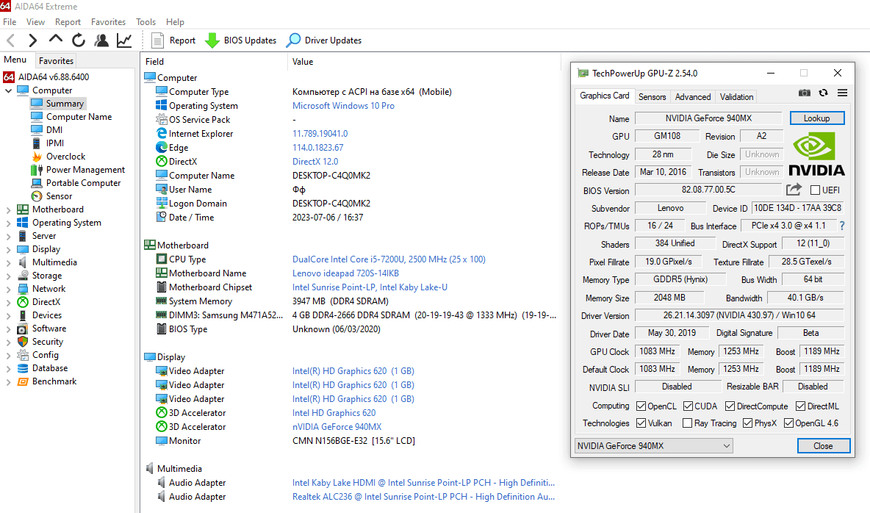870x513 pixels.
Task: Open the Sensor page
Action: point(59,196)
